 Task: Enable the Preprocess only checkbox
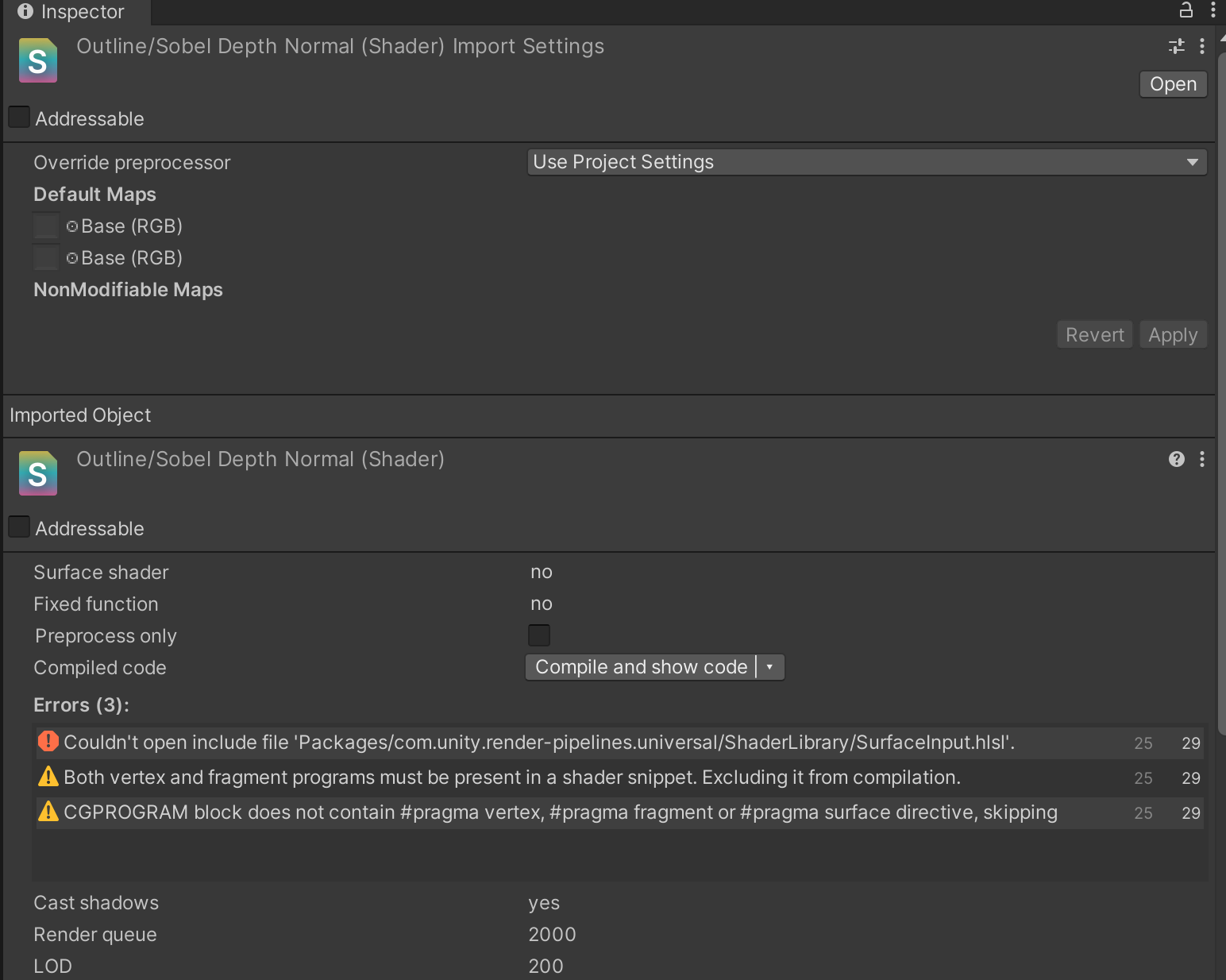tap(539, 635)
